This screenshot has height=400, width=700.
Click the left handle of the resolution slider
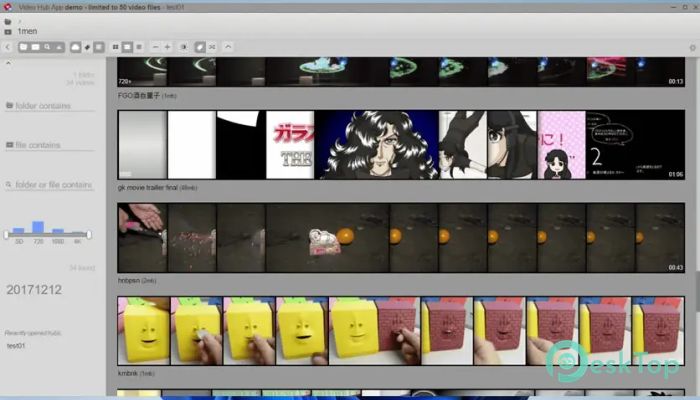6,234
